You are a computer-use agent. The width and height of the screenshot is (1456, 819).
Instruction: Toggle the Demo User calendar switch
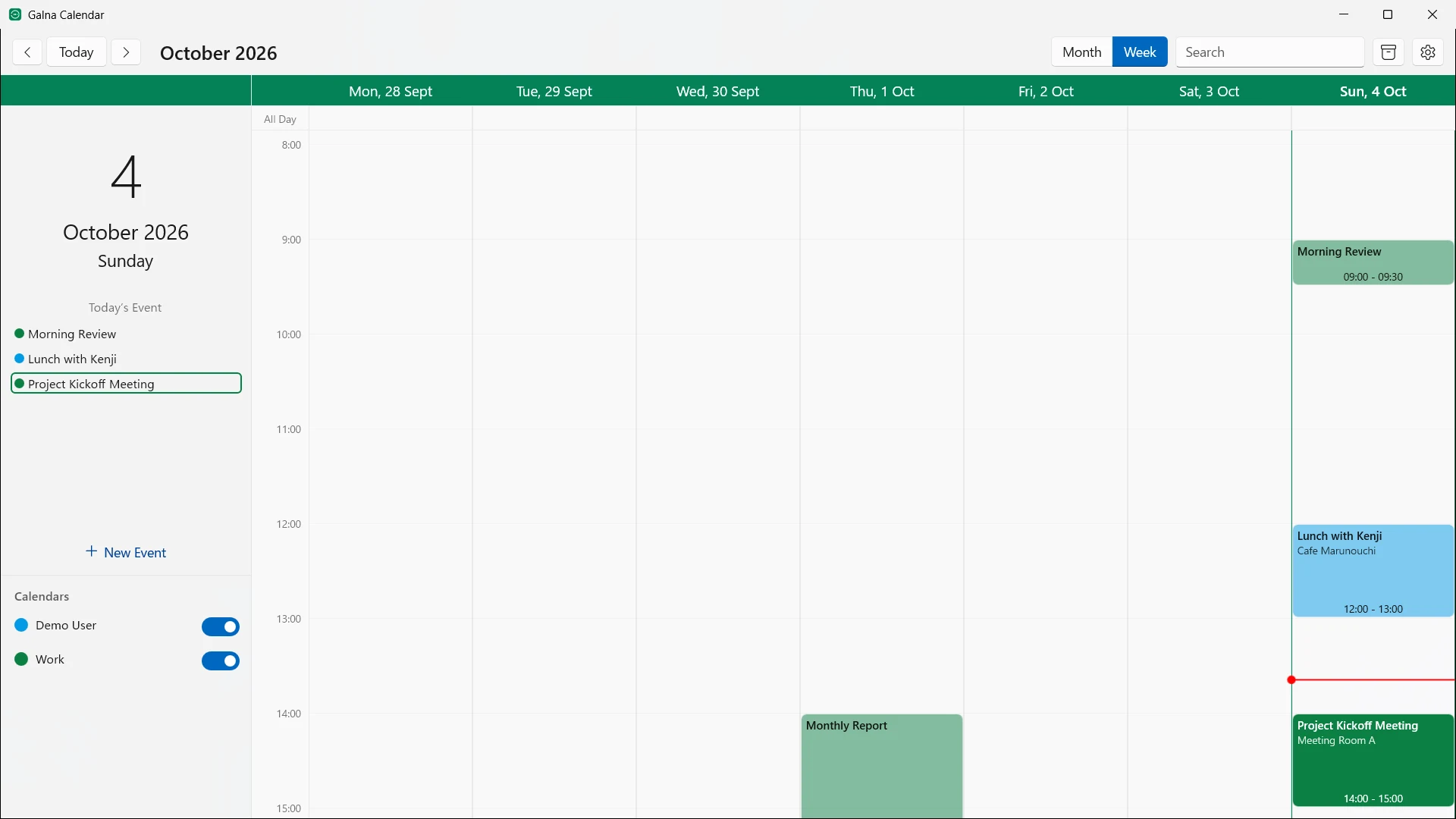coord(221,626)
